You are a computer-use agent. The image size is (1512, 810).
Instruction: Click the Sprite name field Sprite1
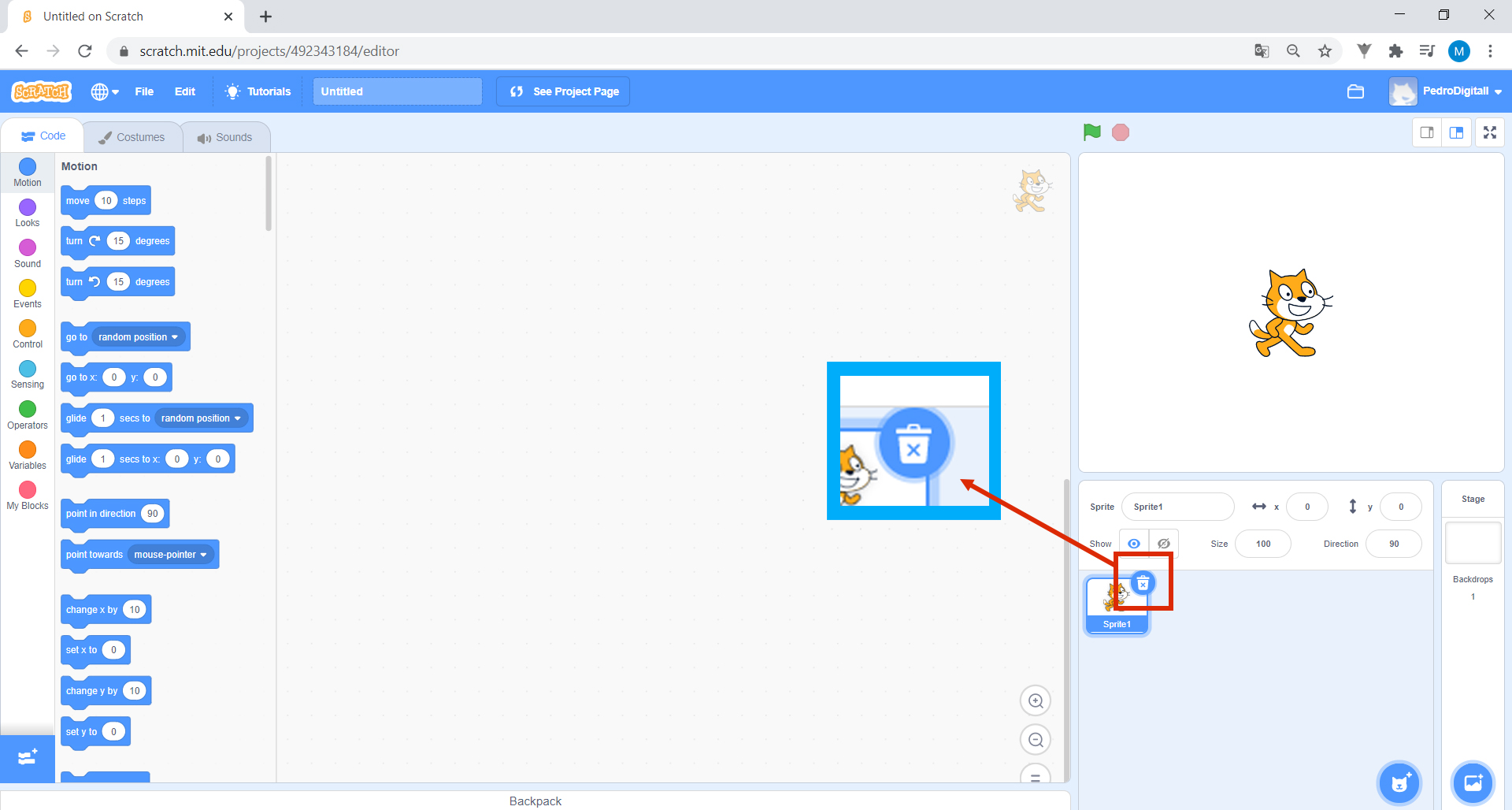[1177, 507]
